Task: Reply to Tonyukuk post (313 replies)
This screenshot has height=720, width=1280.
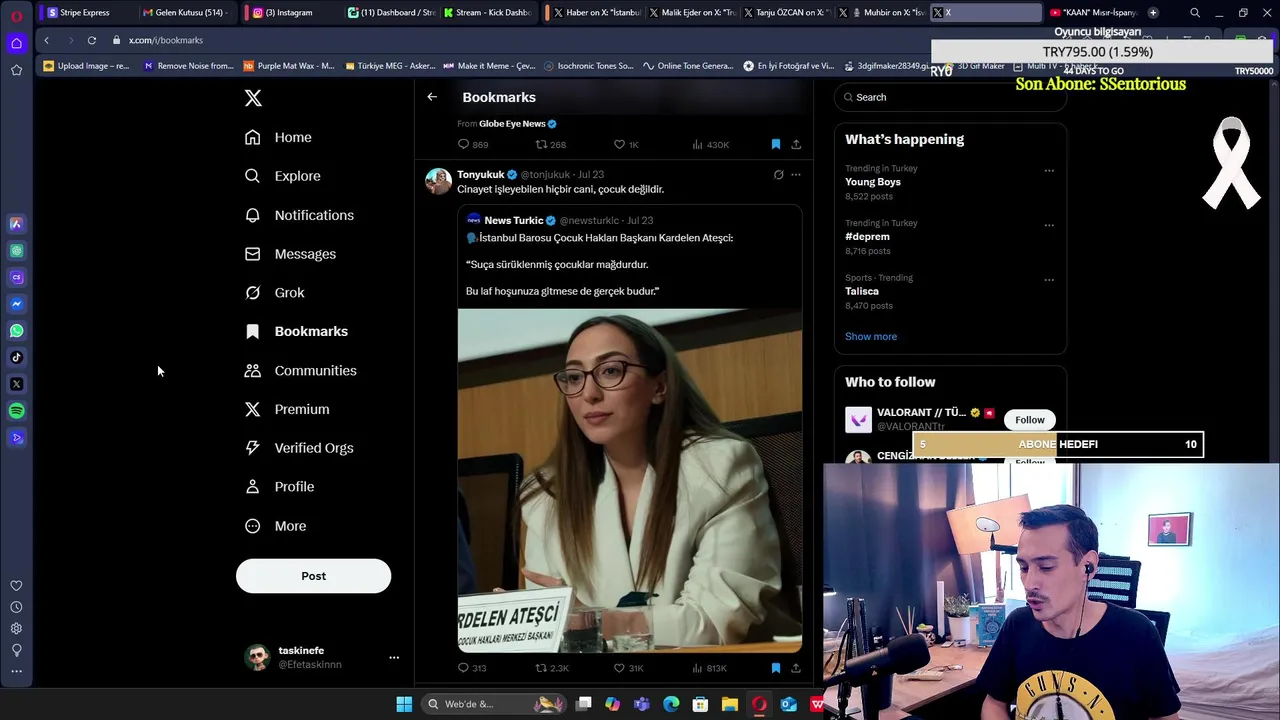Action: (472, 668)
